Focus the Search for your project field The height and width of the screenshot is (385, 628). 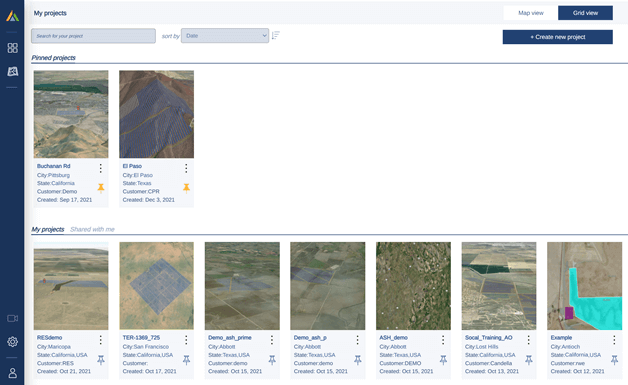(93, 36)
